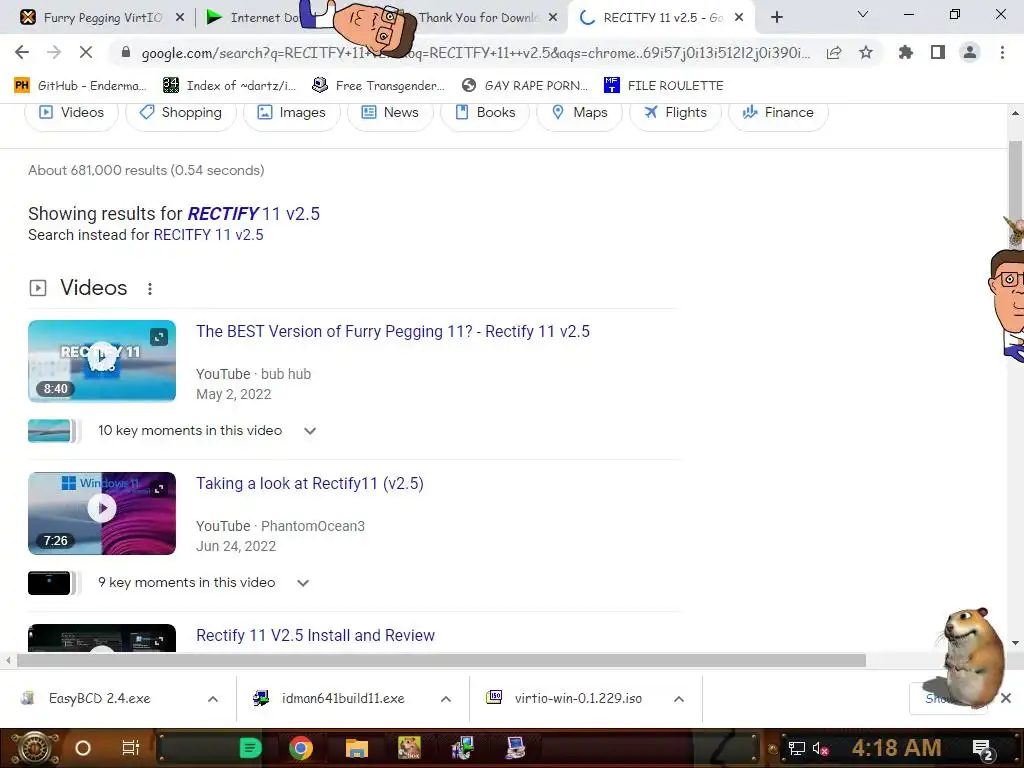Viewport: 1024px width, 768px height.
Task: Click the address bar URL field
Action: pos(475,53)
